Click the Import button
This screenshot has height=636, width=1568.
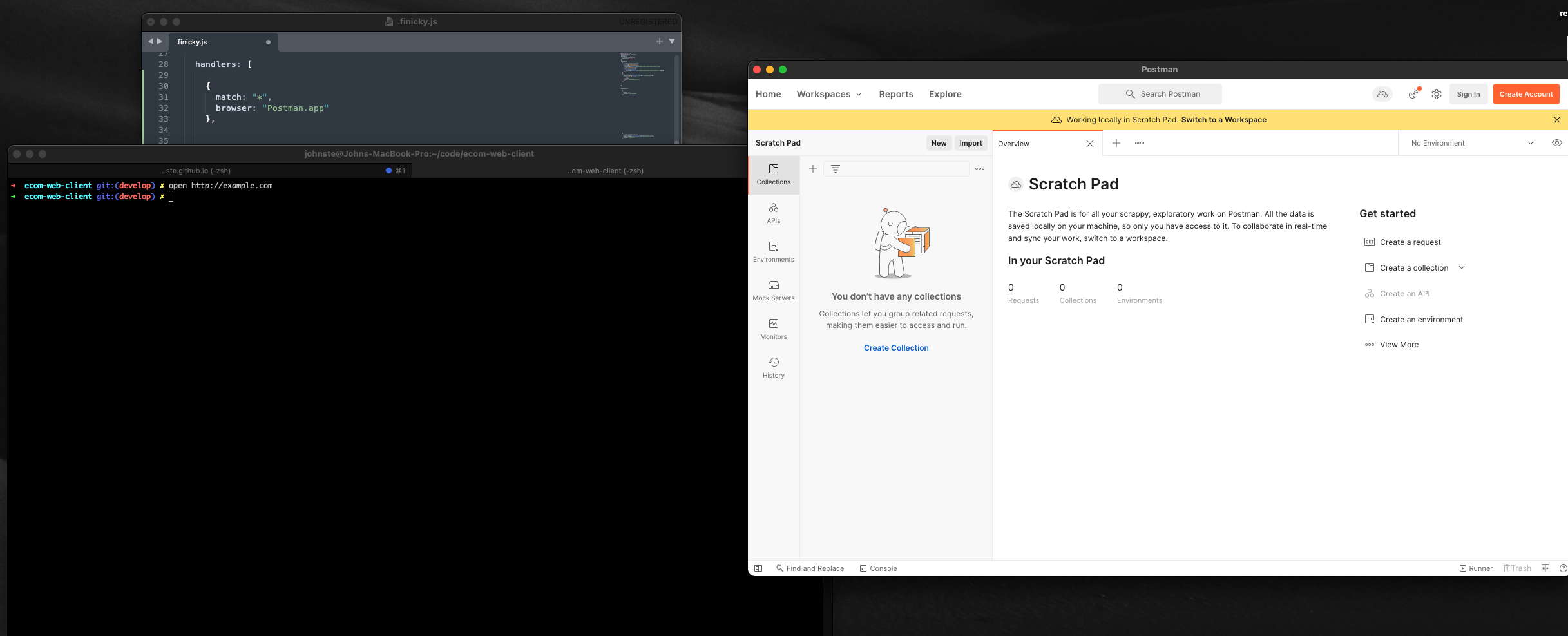(x=970, y=143)
